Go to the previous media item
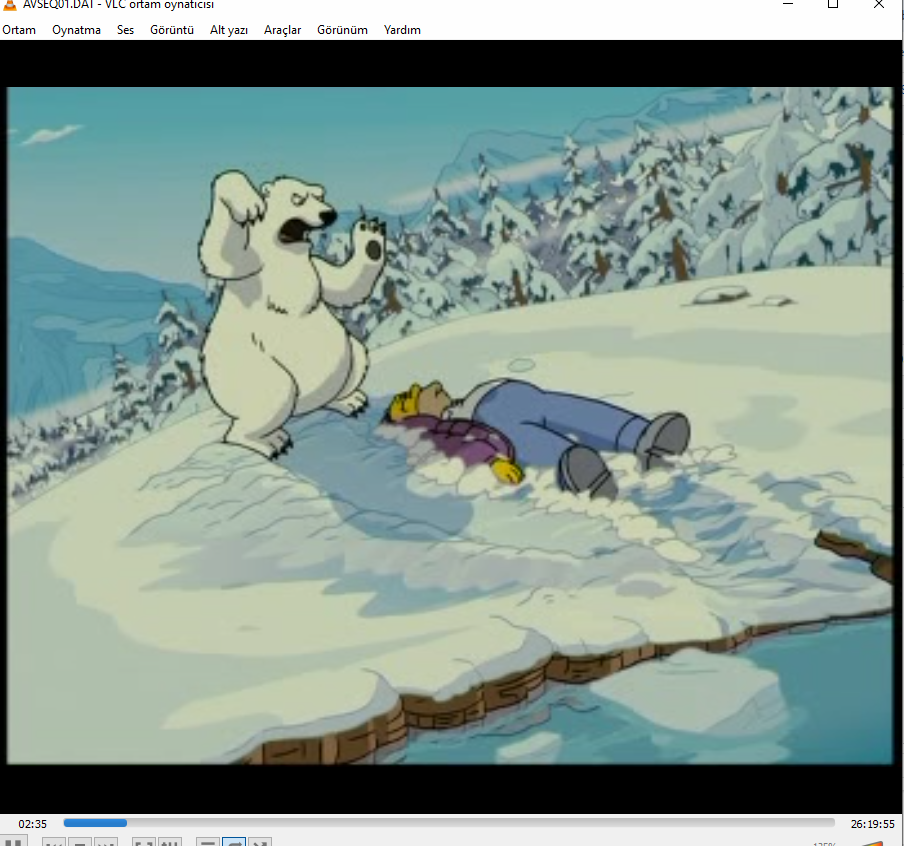904x846 pixels. (x=55, y=843)
